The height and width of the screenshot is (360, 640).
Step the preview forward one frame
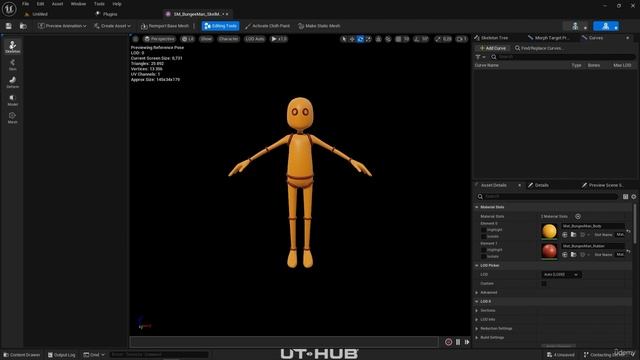[x=467, y=342]
